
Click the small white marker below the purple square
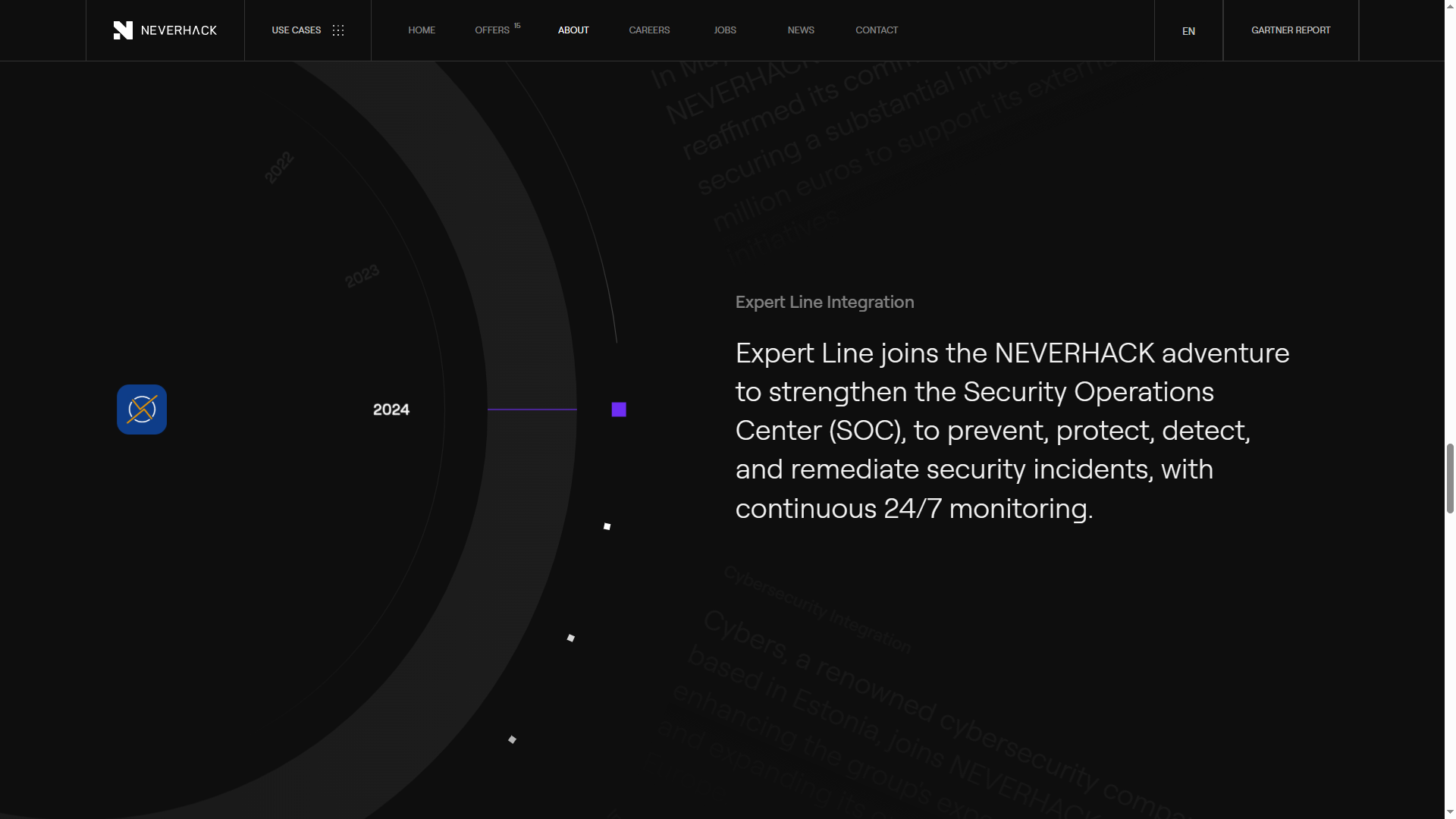[607, 526]
